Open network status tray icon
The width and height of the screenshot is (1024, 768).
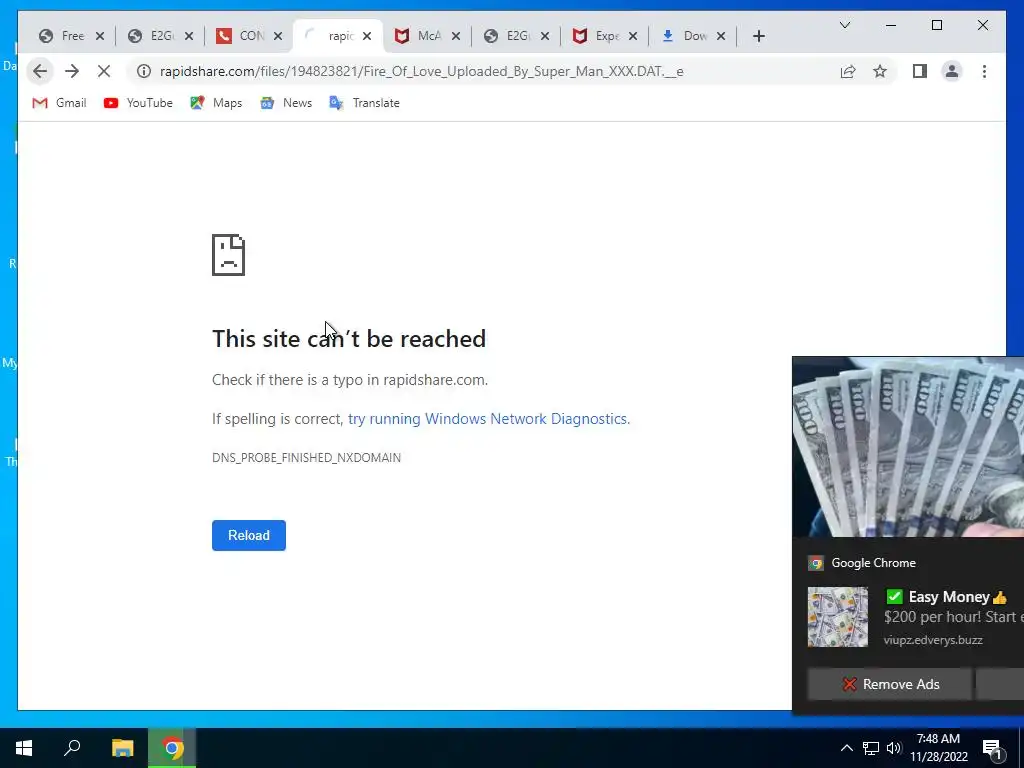pyautogui.click(x=871, y=748)
